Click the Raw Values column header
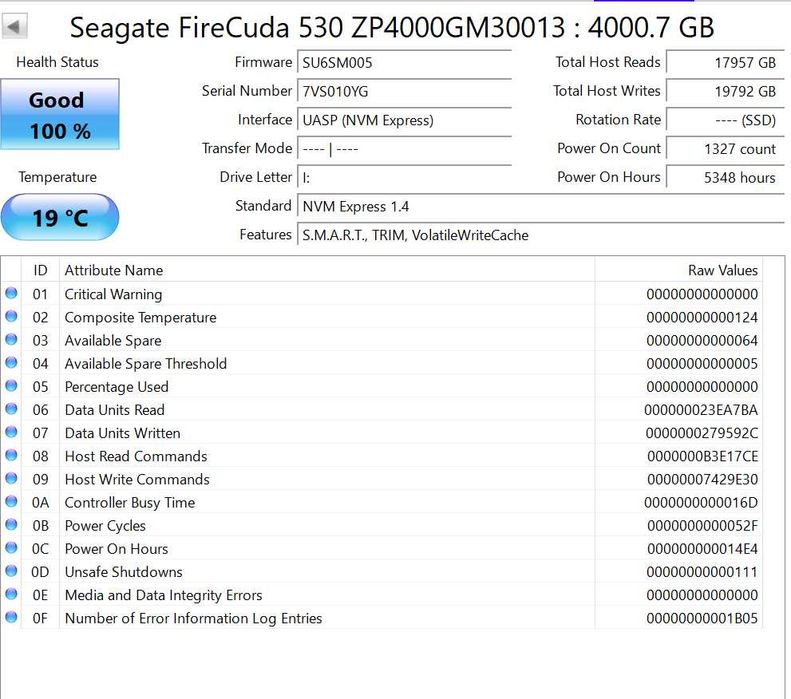The width and height of the screenshot is (791, 699). 679,270
